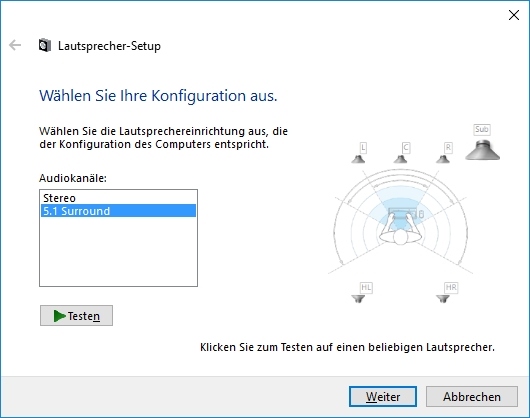Viewport: 530px width, 418px height.
Task: Test the center speaker (C)
Action: [x=401, y=158]
